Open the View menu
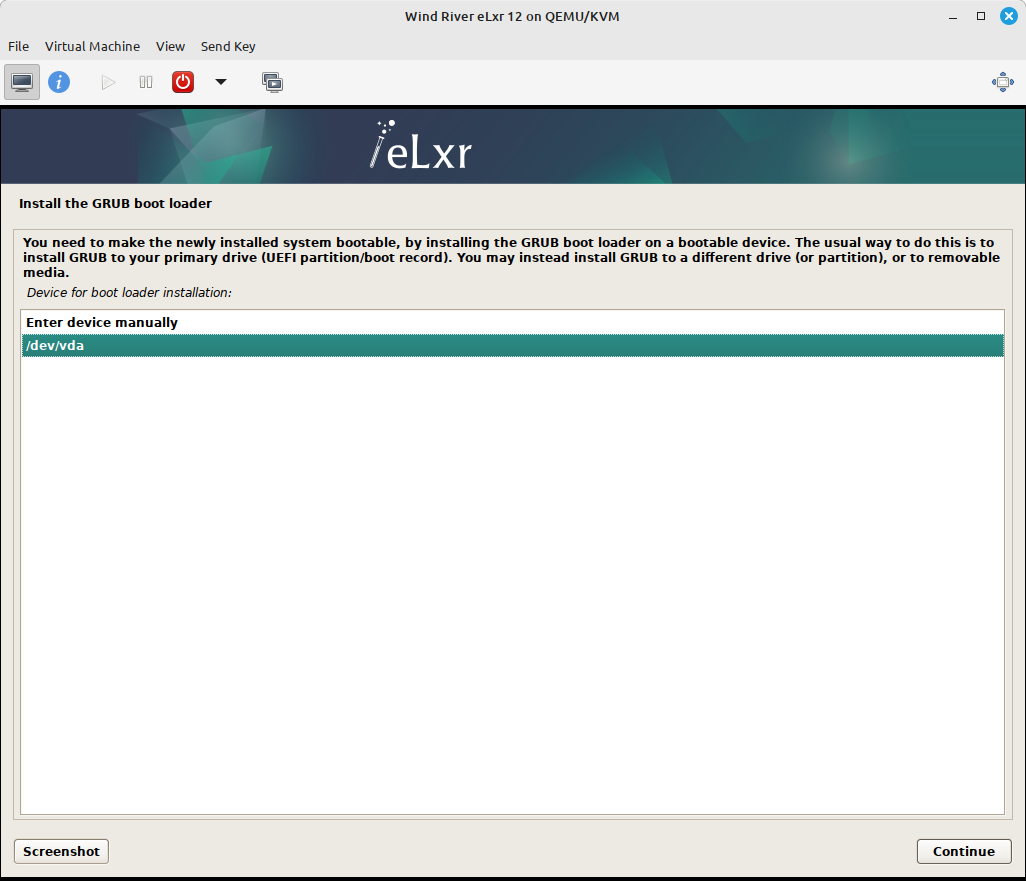The width and height of the screenshot is (1026, 881). point(170,46)
